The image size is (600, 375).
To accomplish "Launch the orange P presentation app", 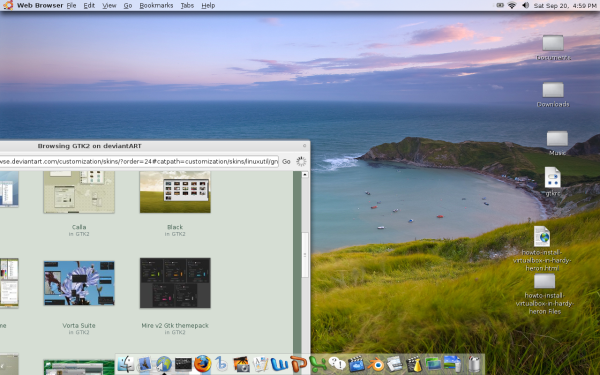I will [x=298, y=364].
